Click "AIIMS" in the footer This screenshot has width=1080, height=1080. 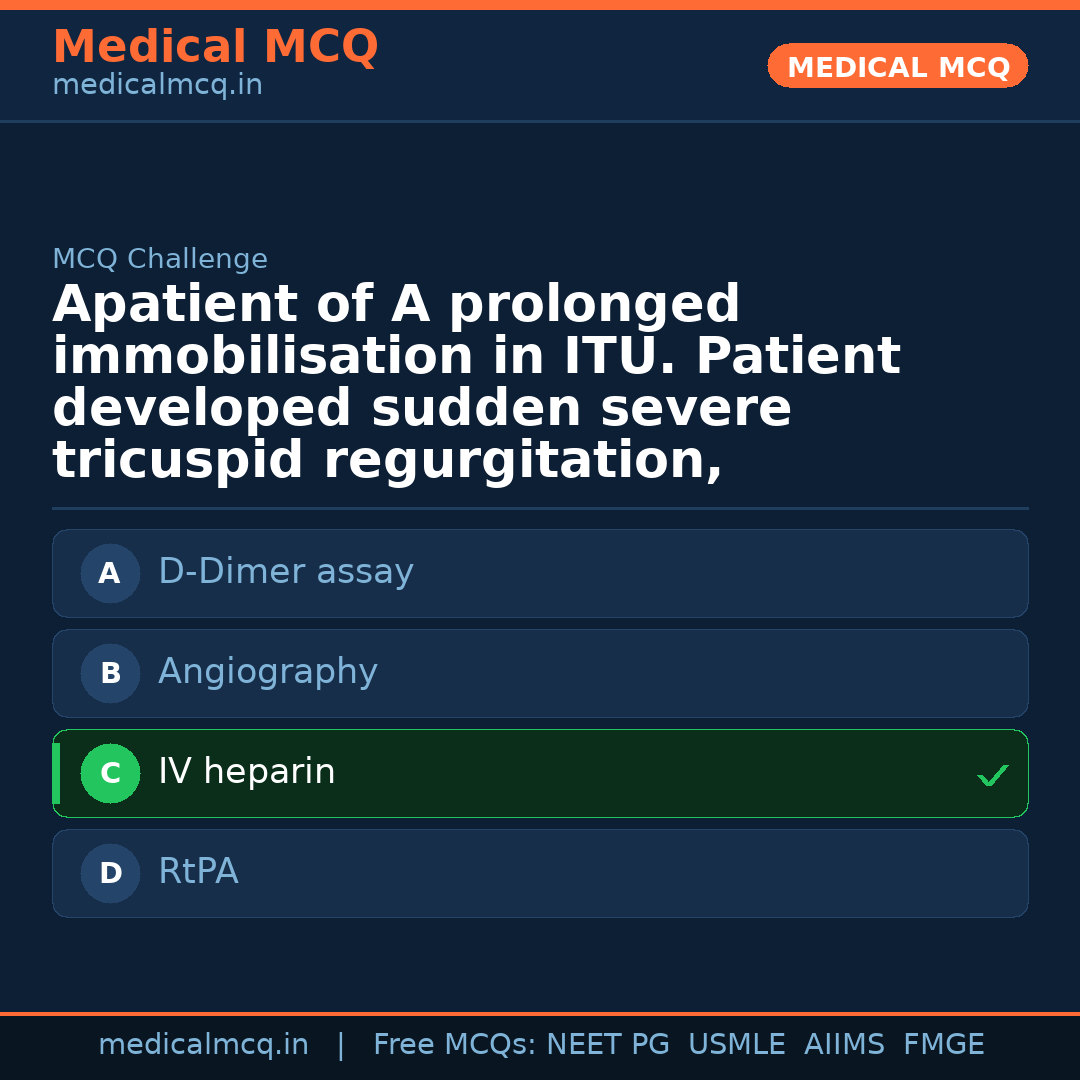tap(844, 1045)
